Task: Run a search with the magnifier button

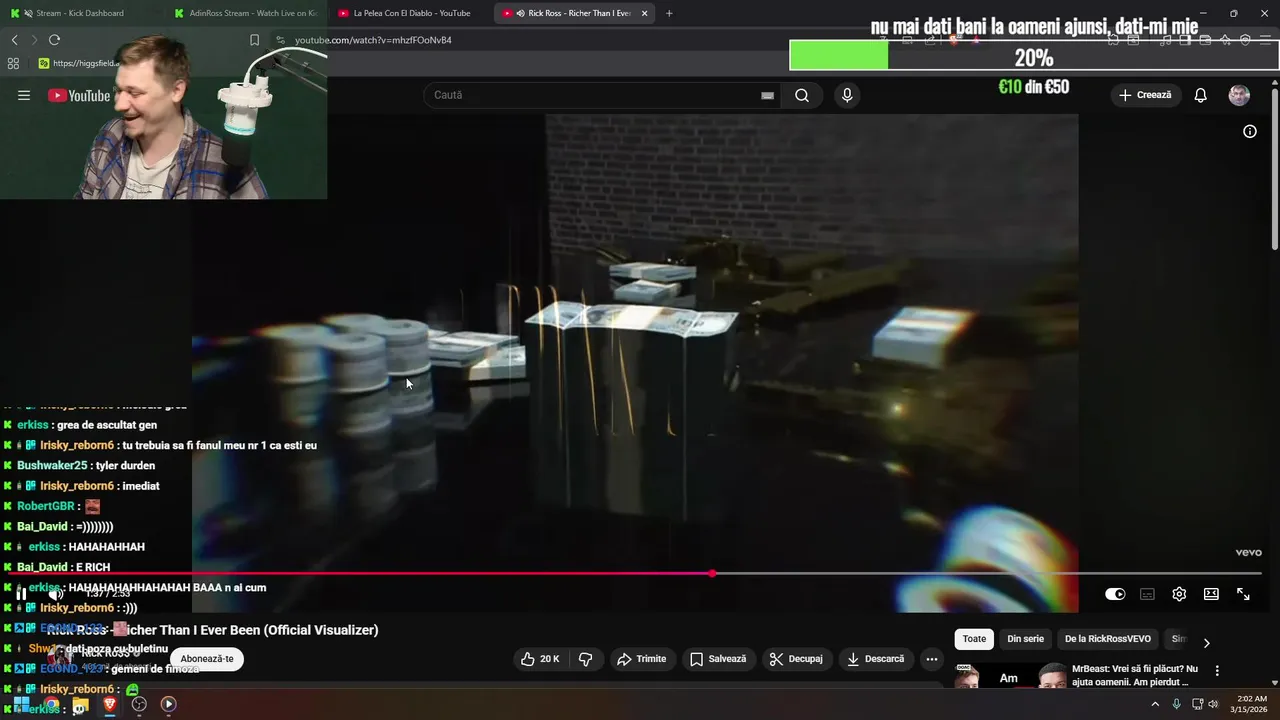Action: tap(802, 95)
